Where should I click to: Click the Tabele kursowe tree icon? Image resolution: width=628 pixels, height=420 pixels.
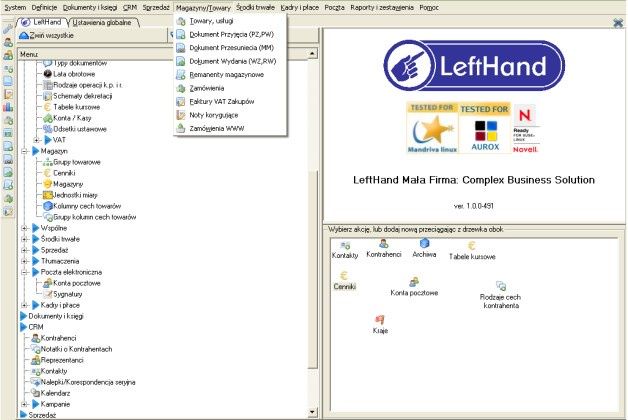pyautogui.click(x=47, y=107)
